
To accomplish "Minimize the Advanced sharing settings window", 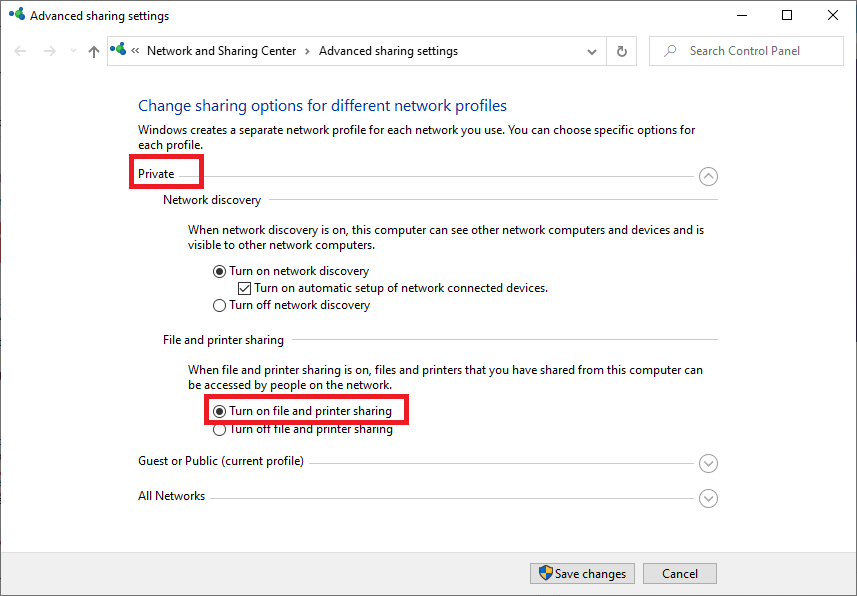I will click(742, 15).
